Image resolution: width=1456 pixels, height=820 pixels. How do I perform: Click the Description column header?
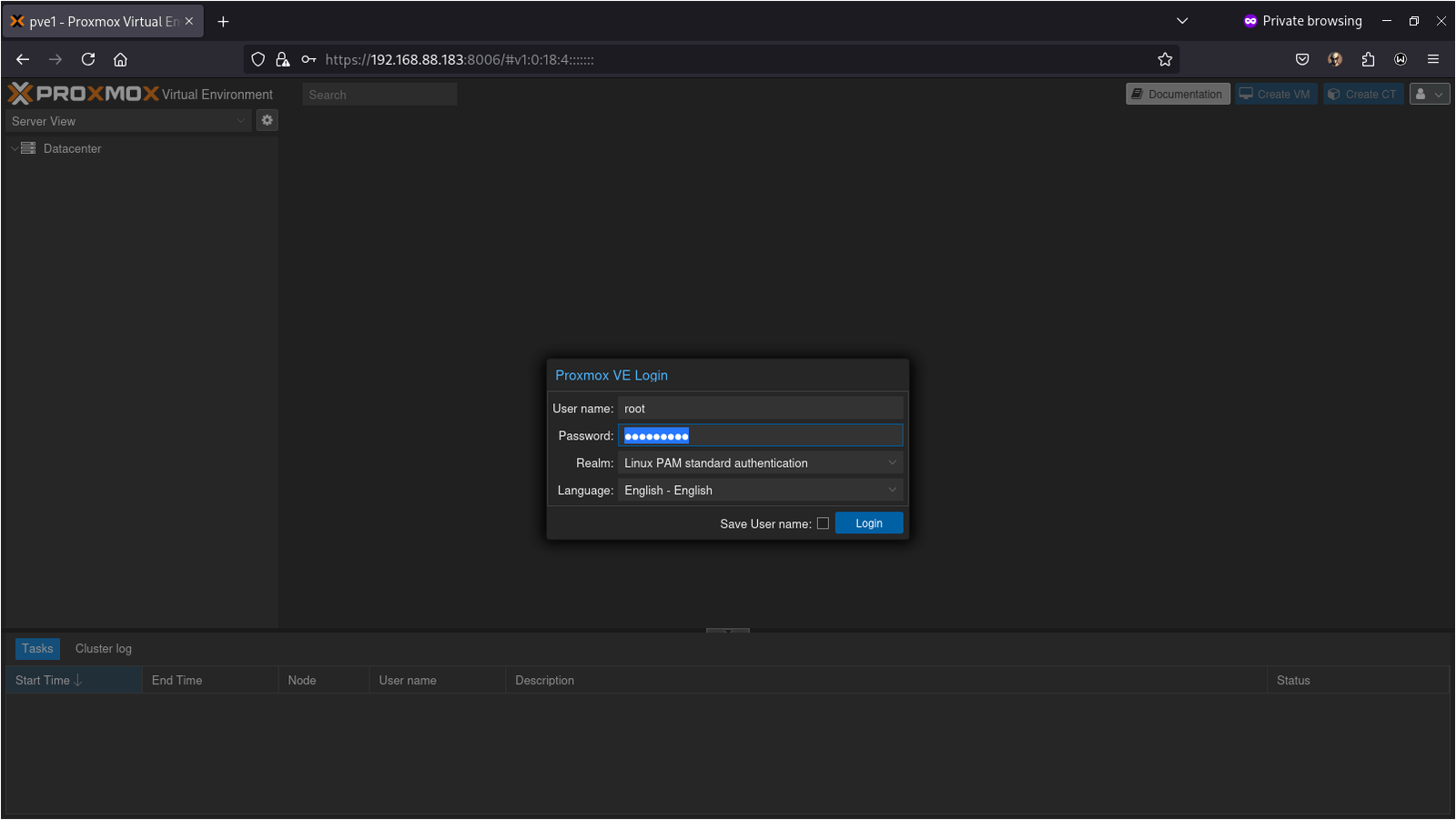tap(886, 680)
